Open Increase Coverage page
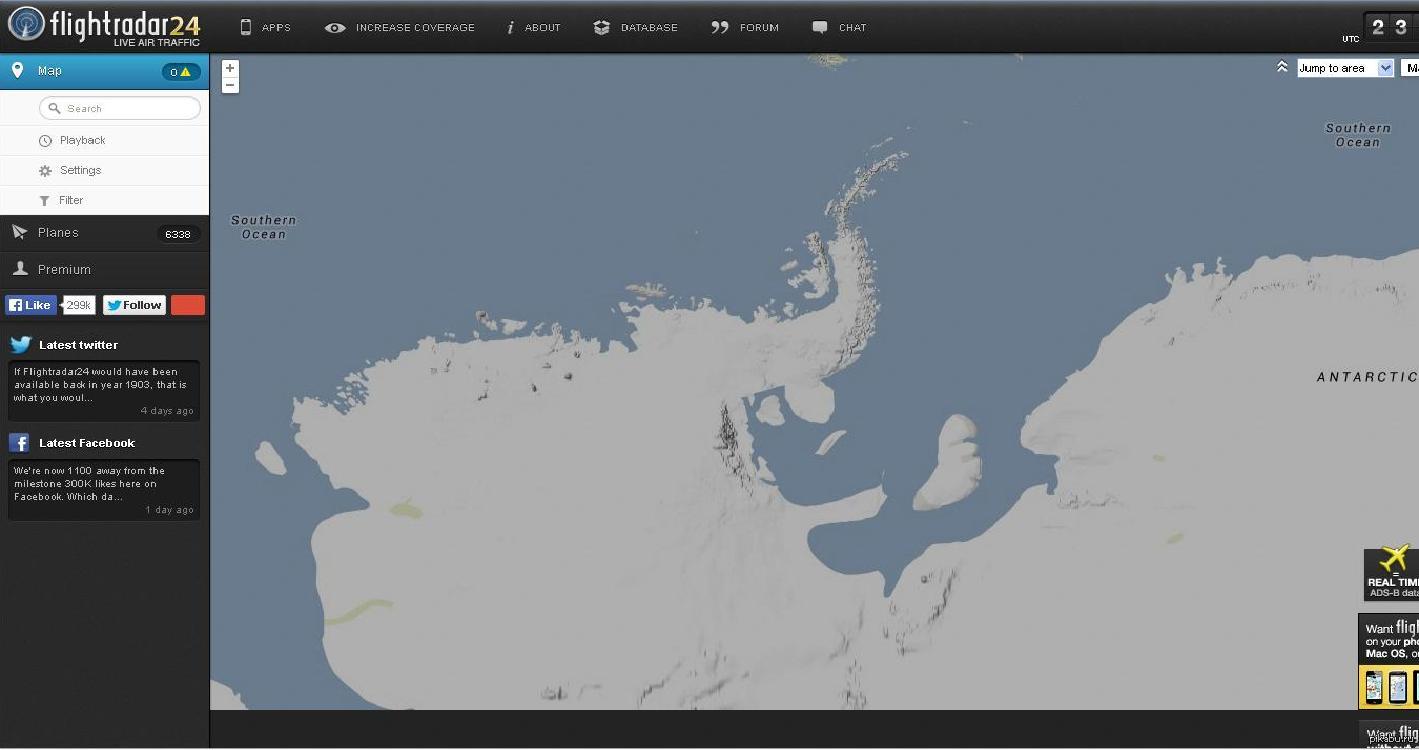 (400, 28)
